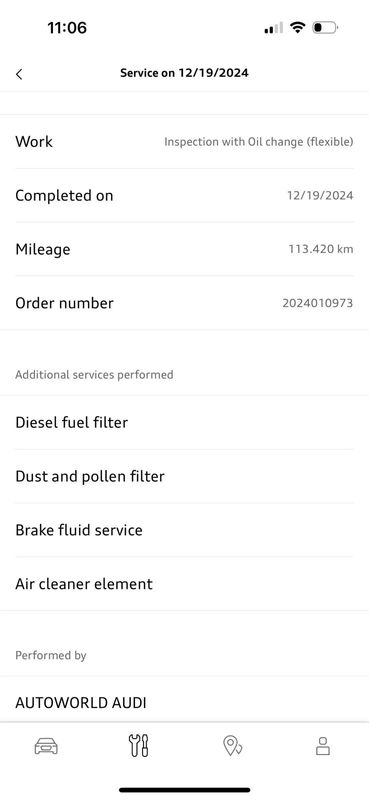
Task: Tap the Service on 12/19/2024 title
Action: pyautogui.click(x=184, y=73)
